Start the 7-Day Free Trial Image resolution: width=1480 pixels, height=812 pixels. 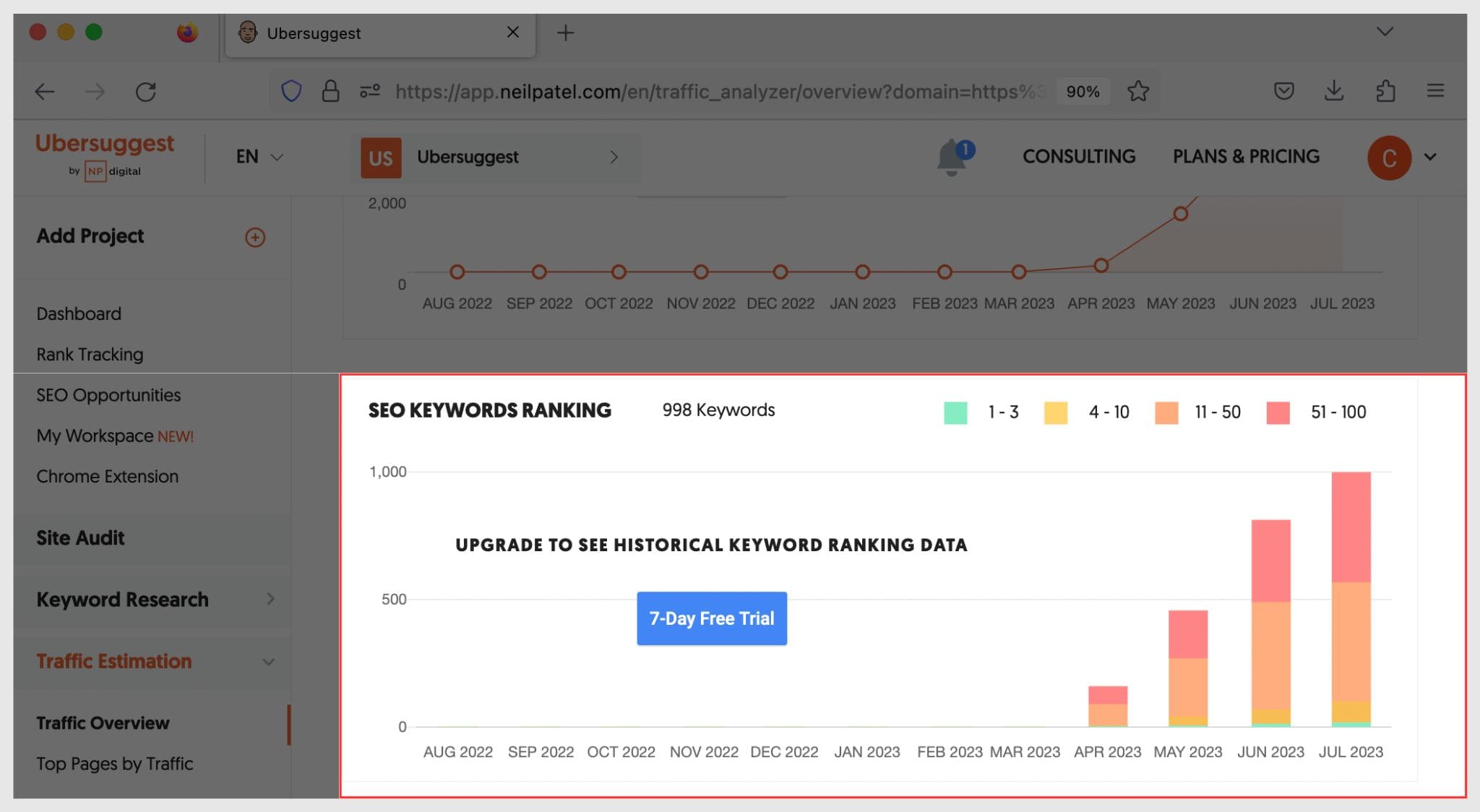[x=712, y=618]
